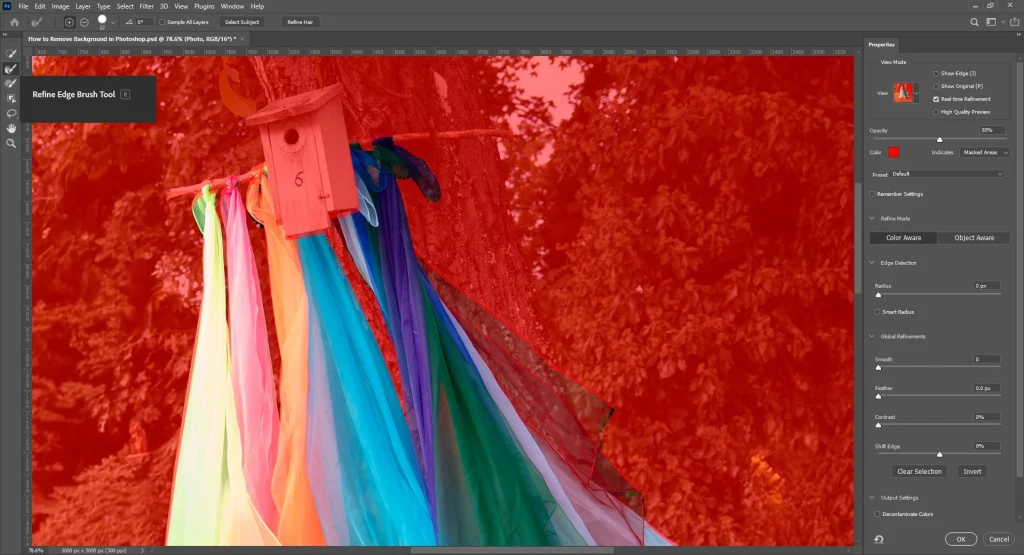
Task: Click the search icon at top right
Action: tap(974, 22)
